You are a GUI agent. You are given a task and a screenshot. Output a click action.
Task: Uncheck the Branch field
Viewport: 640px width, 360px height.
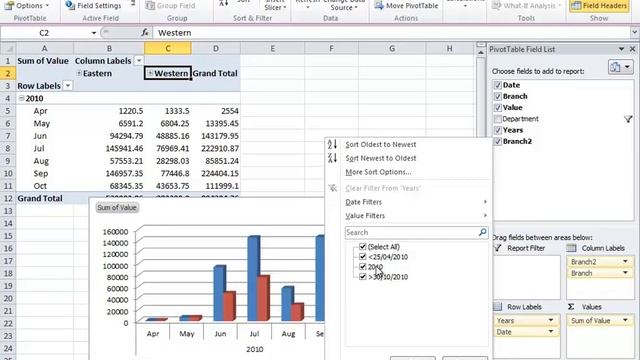pyautogui.click(x=498, y=96)
